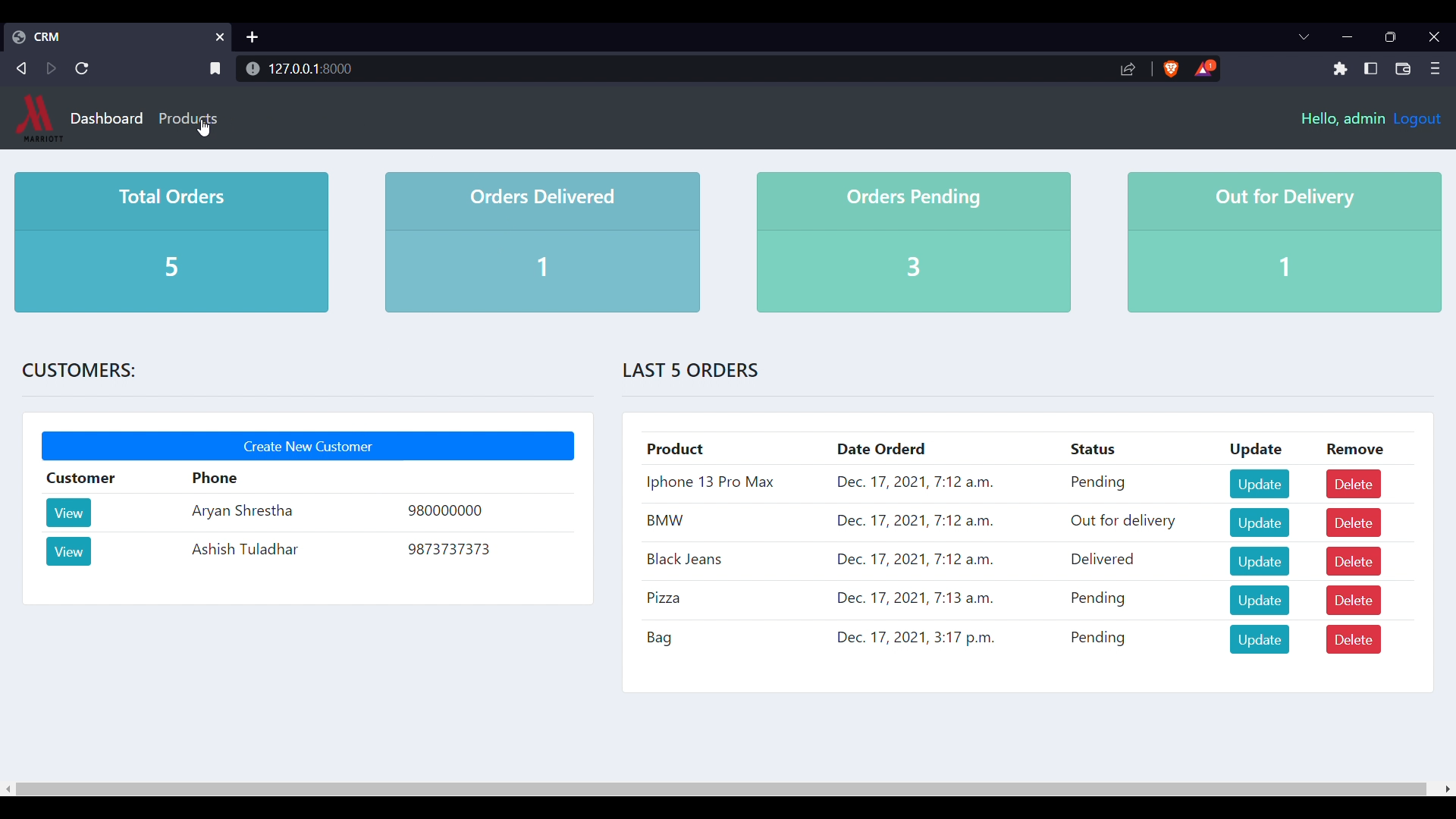Image resolution: width=1456 pixels, height=819 pixels.
Task: Toggle the browser sidebar panel icon
Action: click(1371, 69)
